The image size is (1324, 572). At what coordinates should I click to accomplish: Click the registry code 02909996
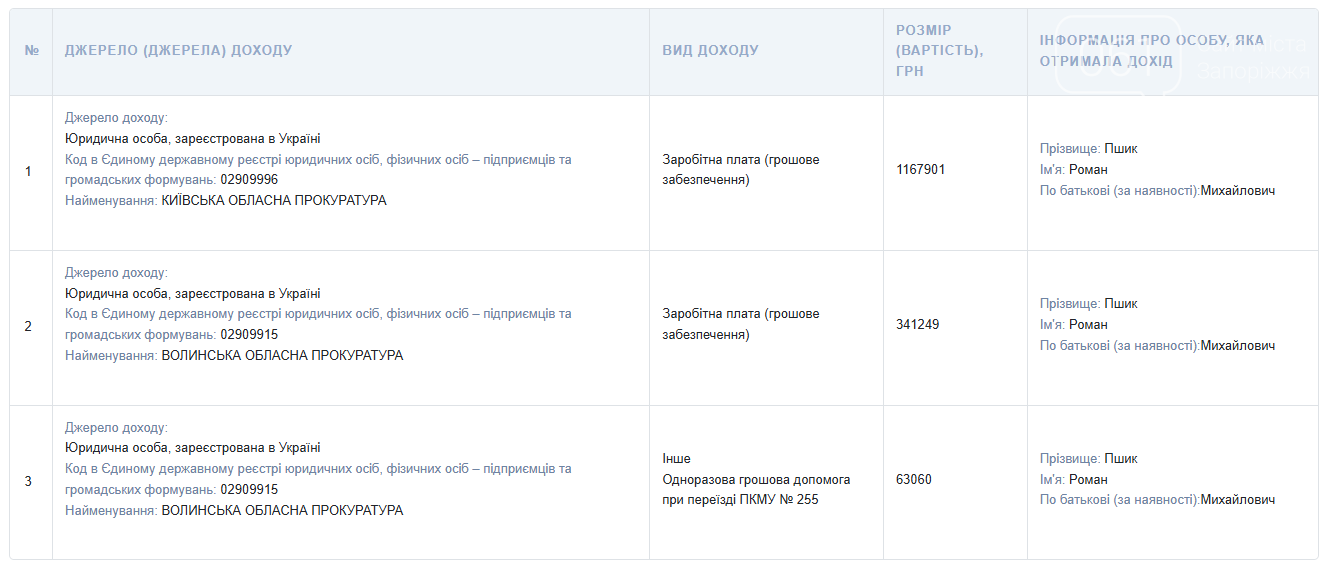[x=249, y=180]
